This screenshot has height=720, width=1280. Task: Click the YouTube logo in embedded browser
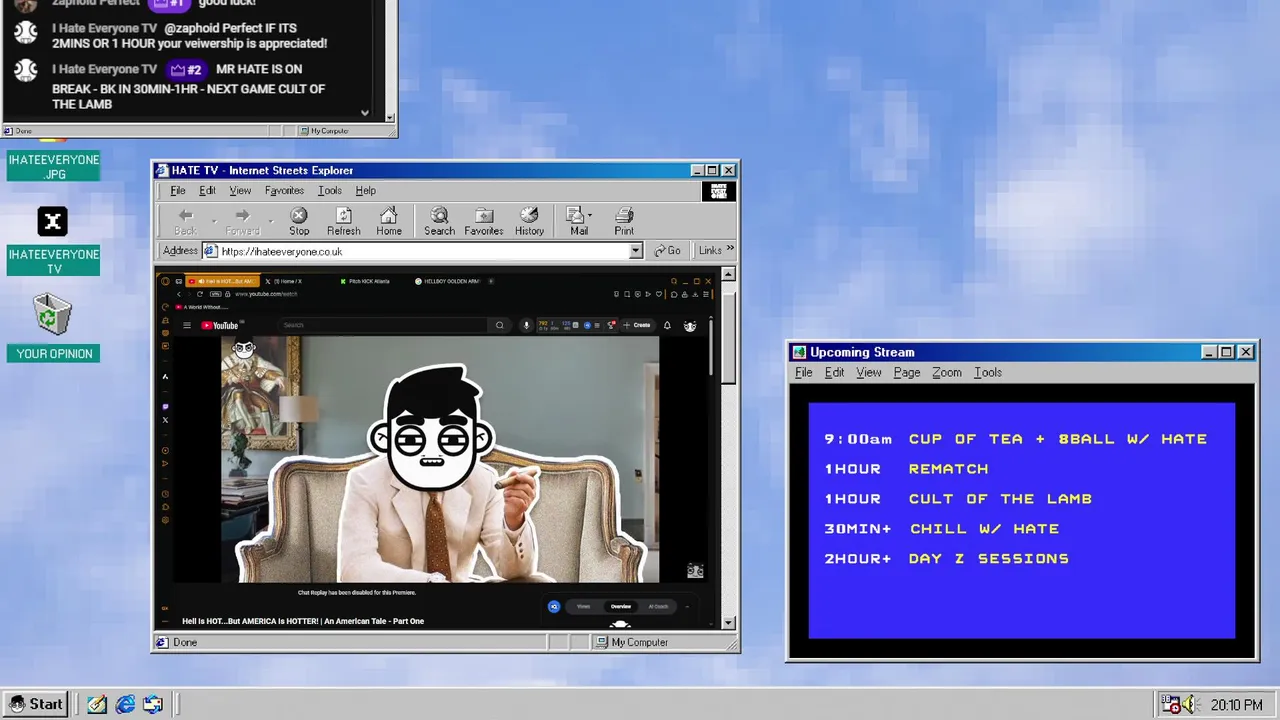click(220, 325)
